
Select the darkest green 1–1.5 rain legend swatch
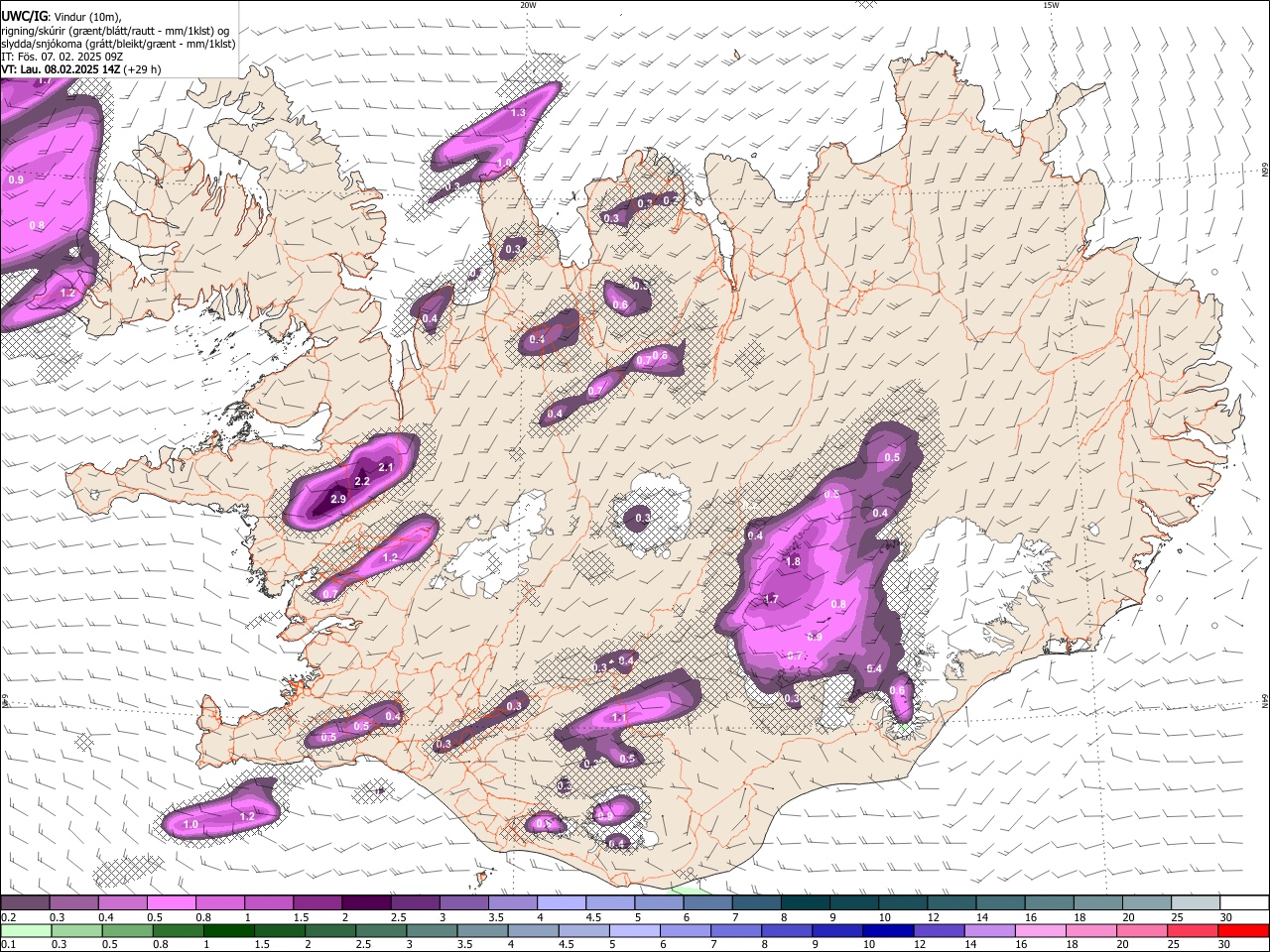[x=228, y=931]
